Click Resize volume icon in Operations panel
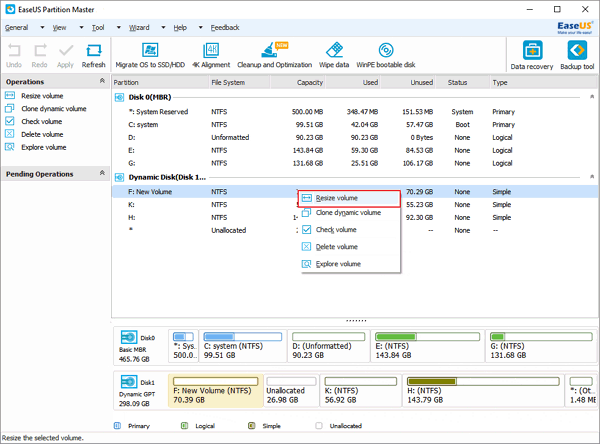Image resolution: width=600 pixels, height=444 pixels. pyautogui.click(x=10, y=96)
